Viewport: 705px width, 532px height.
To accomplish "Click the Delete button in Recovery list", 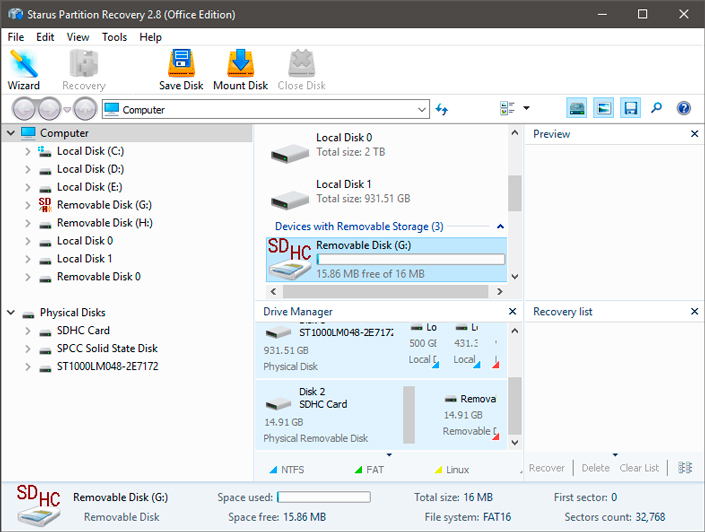I will pyautogui.click(x=595, y=468).
